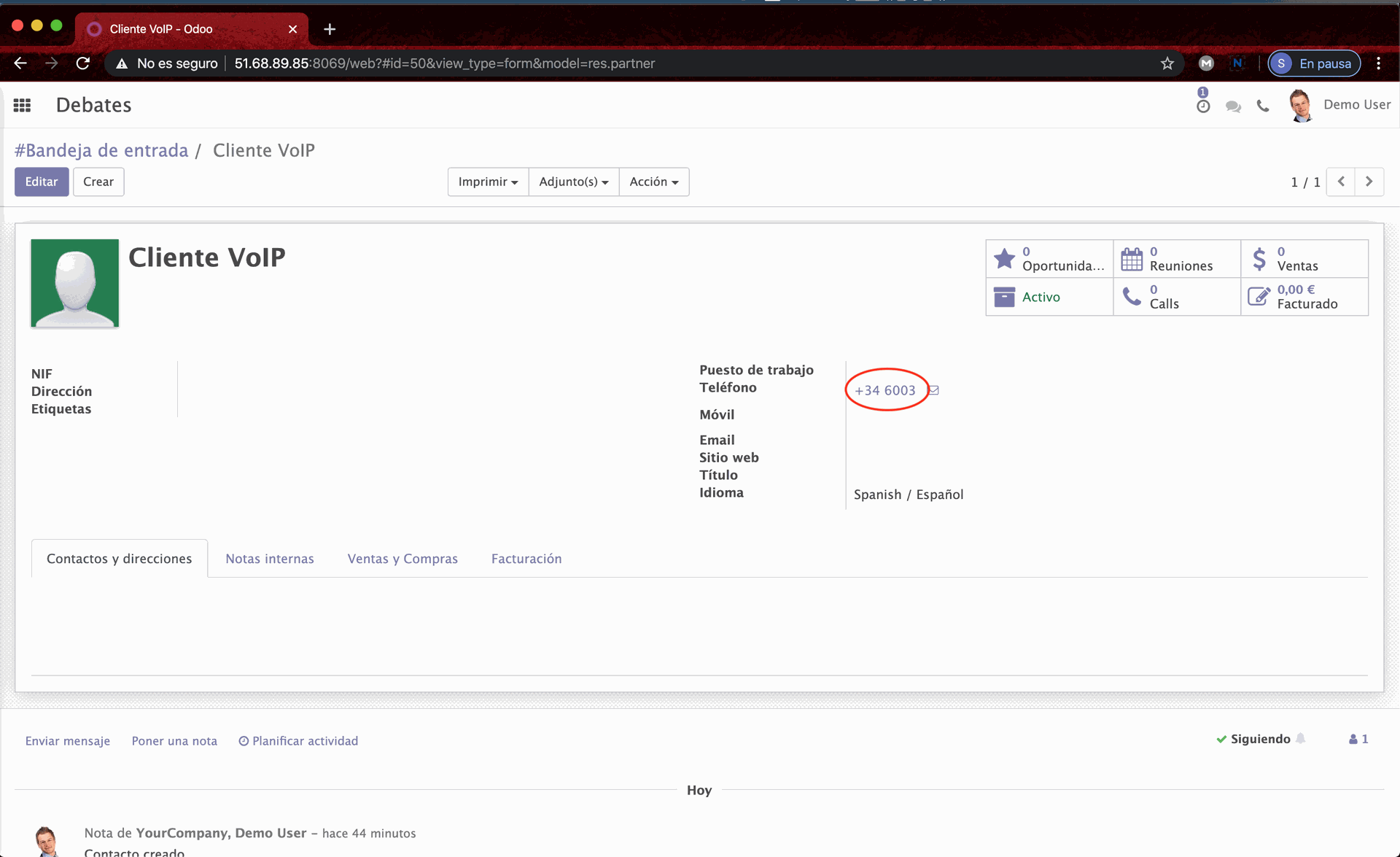Expand the Imprimir dropdown
The height and width of the screenshot is (857, 1400).
(488, 182)
